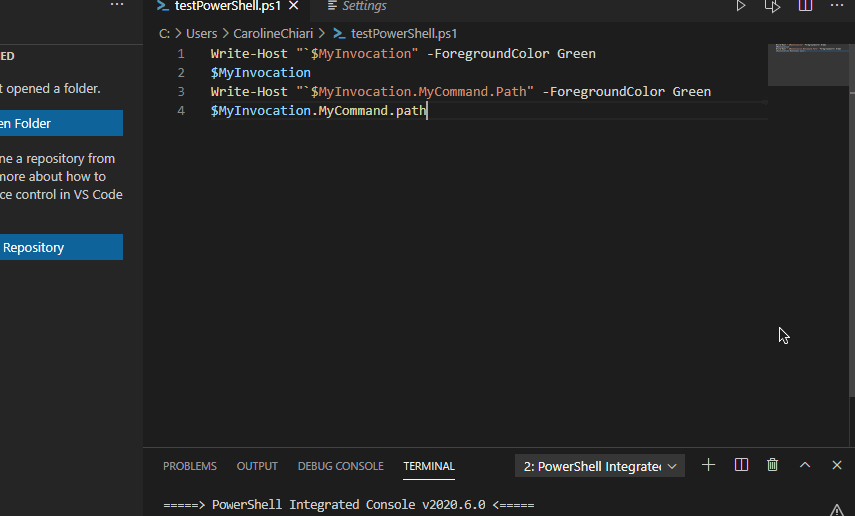This screenshot has width=855, height=516.
Task: Switch to the Settings editor tab
Action: point(357,5)
